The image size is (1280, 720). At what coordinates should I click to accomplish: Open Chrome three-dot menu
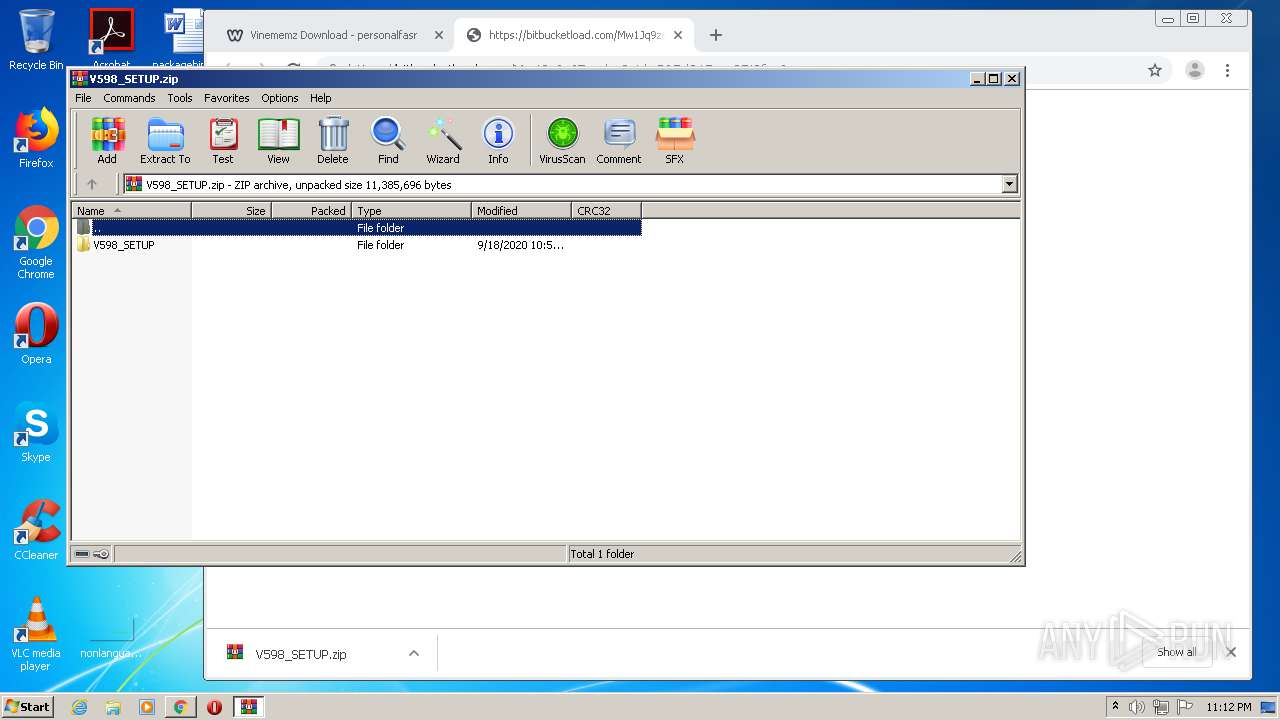click(x=1227, y=70)
